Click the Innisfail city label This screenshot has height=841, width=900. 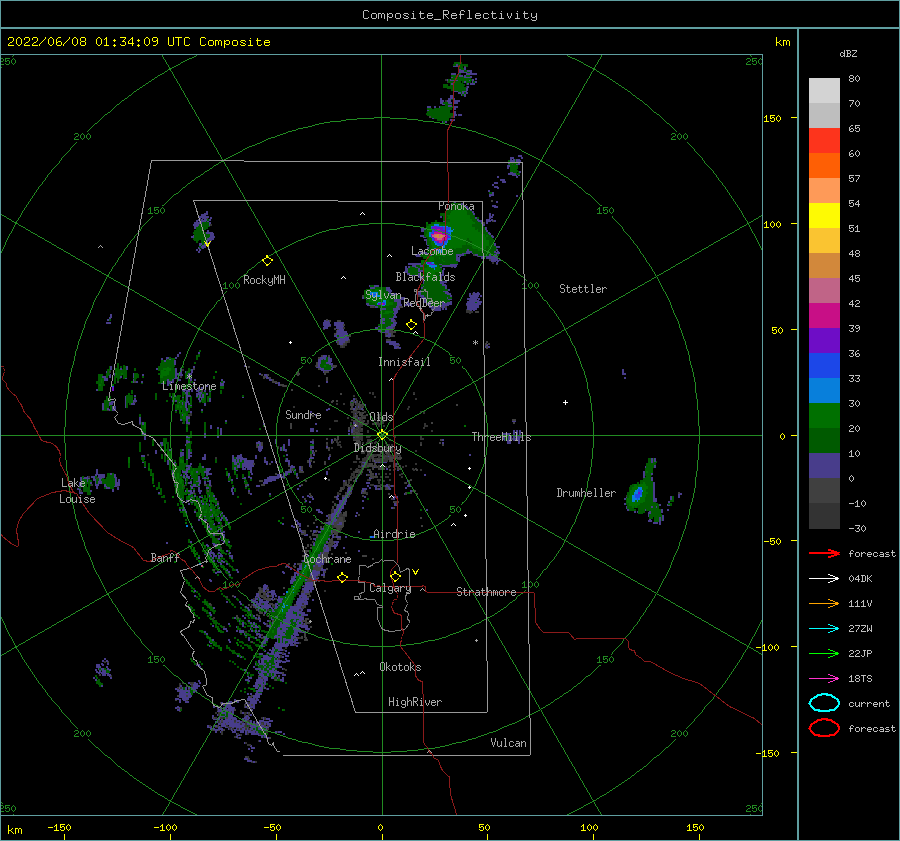click(x=404, y=362)
